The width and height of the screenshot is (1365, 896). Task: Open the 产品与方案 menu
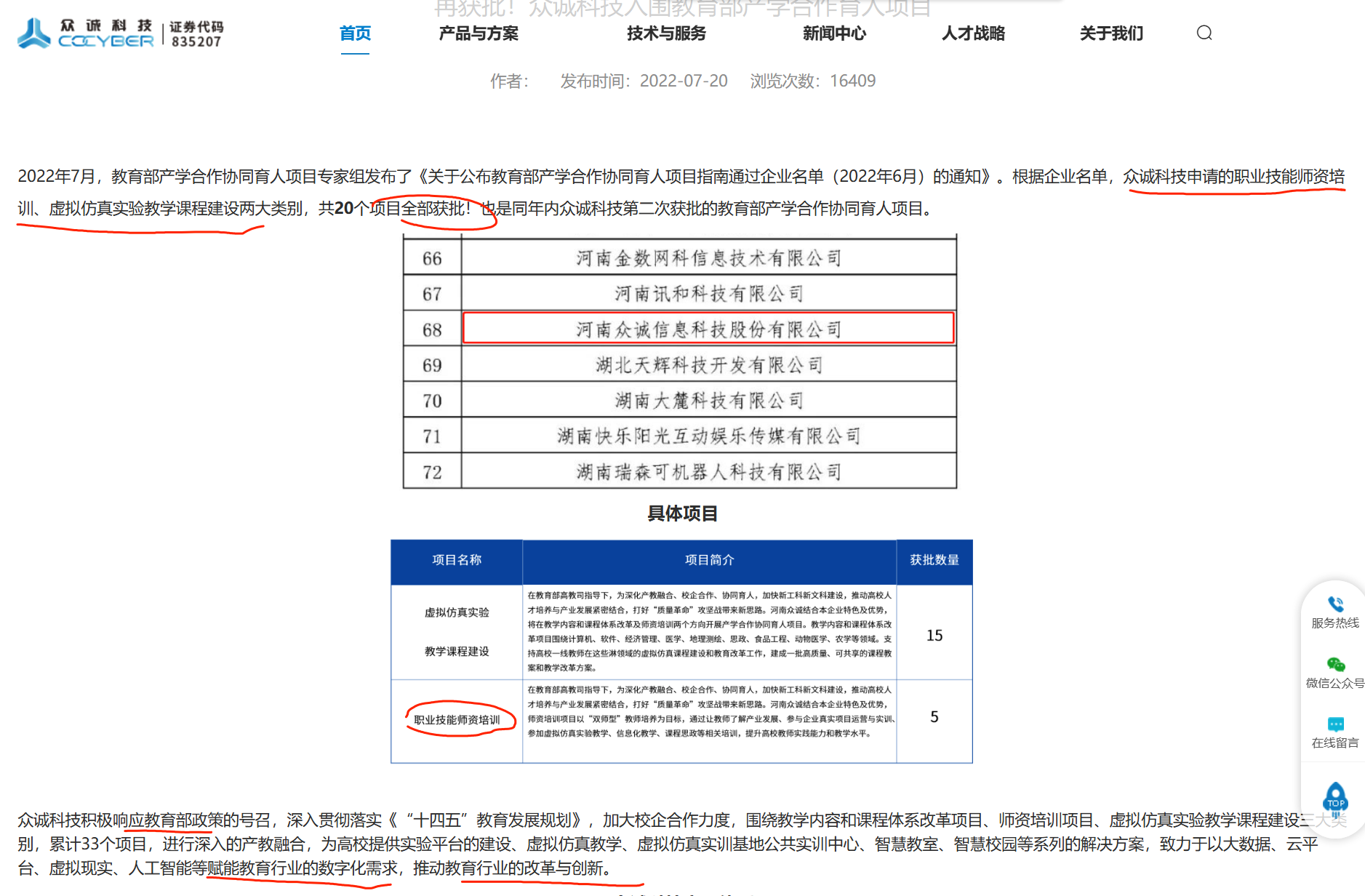pos(479,33)
